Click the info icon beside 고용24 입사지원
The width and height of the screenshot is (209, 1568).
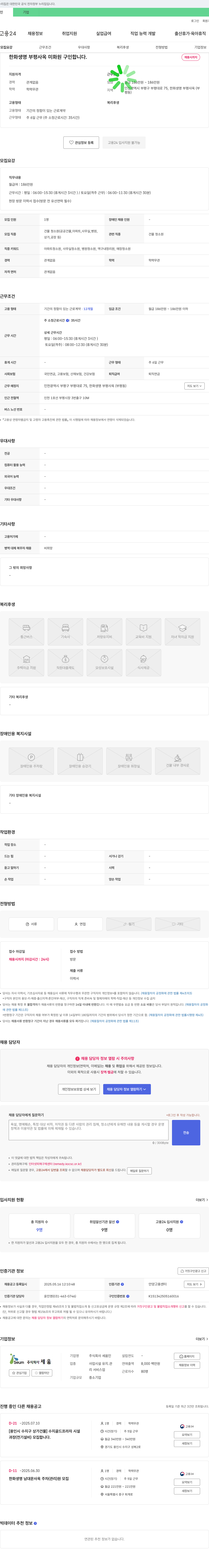point(182,1222)
